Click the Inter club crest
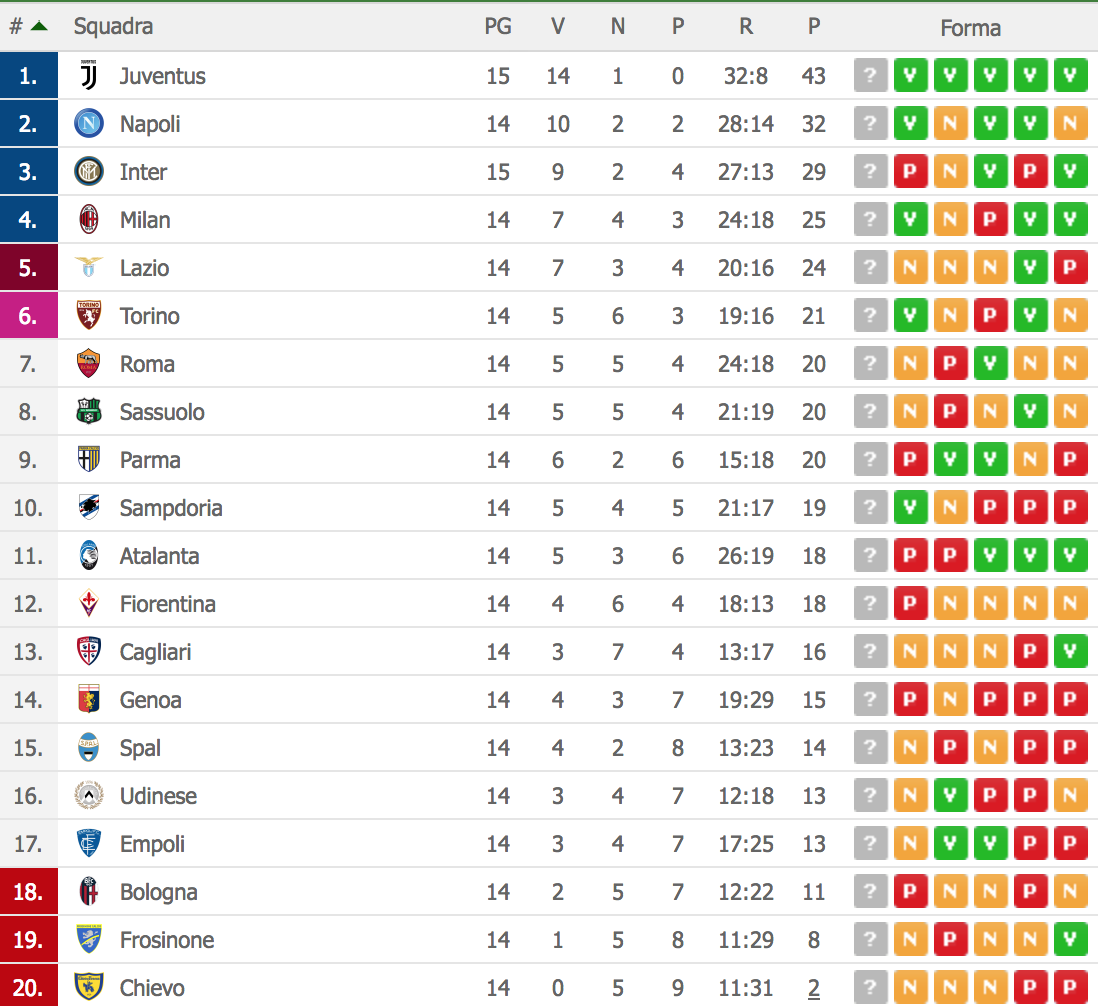This screenshot has height=1006, width=1098. [89, 172]
